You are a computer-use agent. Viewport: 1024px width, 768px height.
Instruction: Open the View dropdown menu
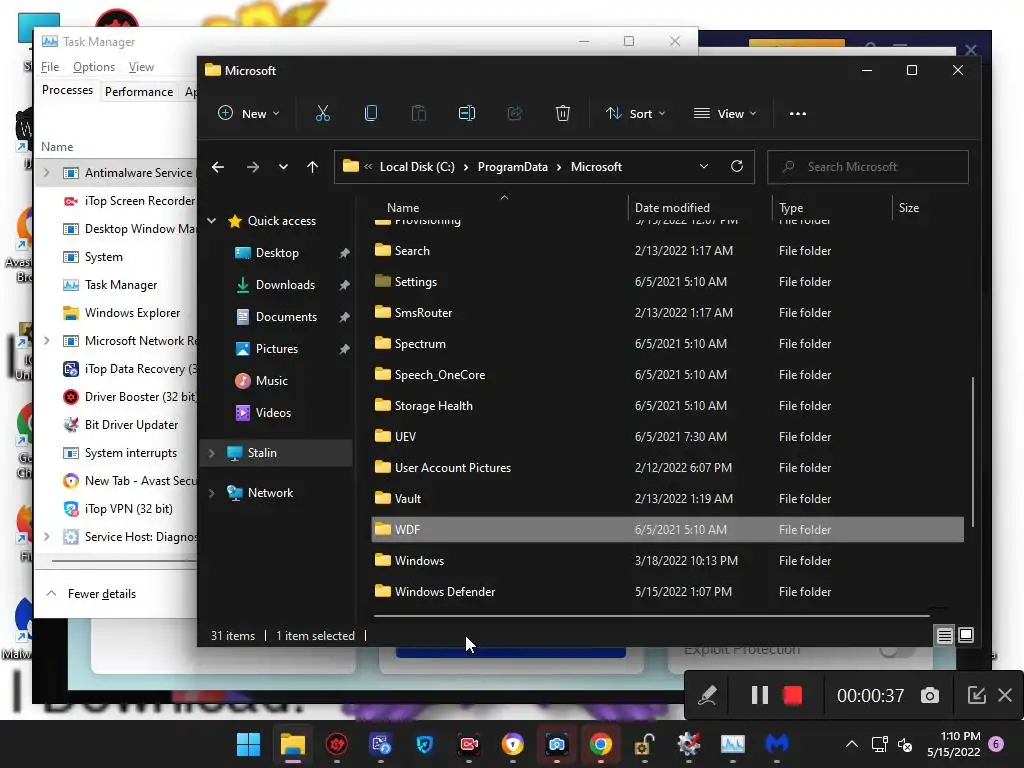click(725, 114)
